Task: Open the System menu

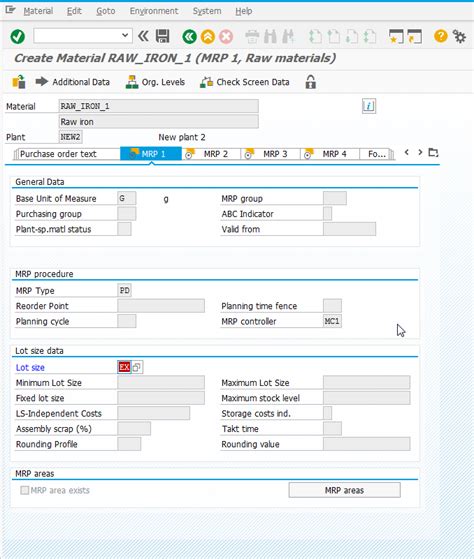Action: (x=207, y=11)
